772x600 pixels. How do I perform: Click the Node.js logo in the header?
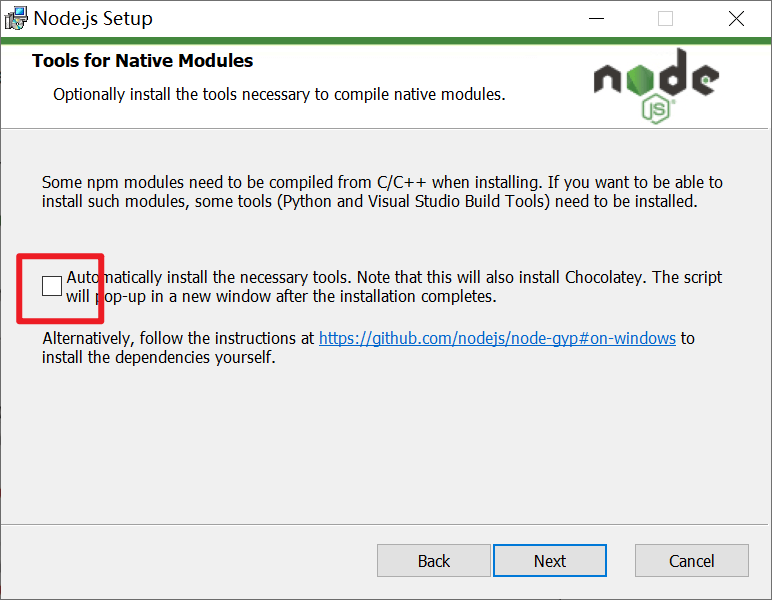pyautogui.click(x=655, y=82)
